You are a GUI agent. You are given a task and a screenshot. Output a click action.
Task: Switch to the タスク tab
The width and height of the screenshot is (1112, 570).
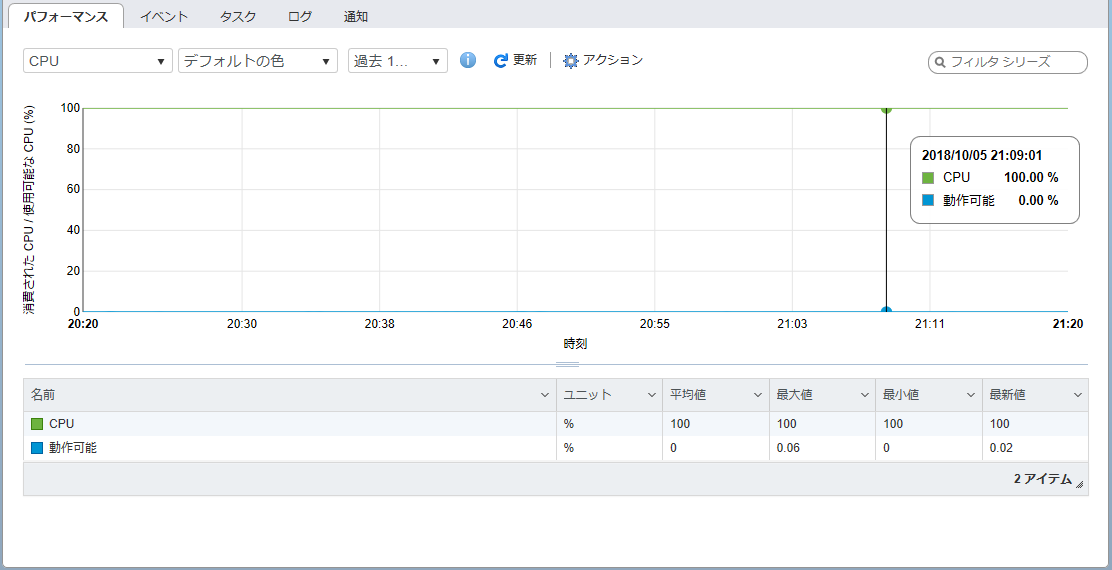point(237,16)
